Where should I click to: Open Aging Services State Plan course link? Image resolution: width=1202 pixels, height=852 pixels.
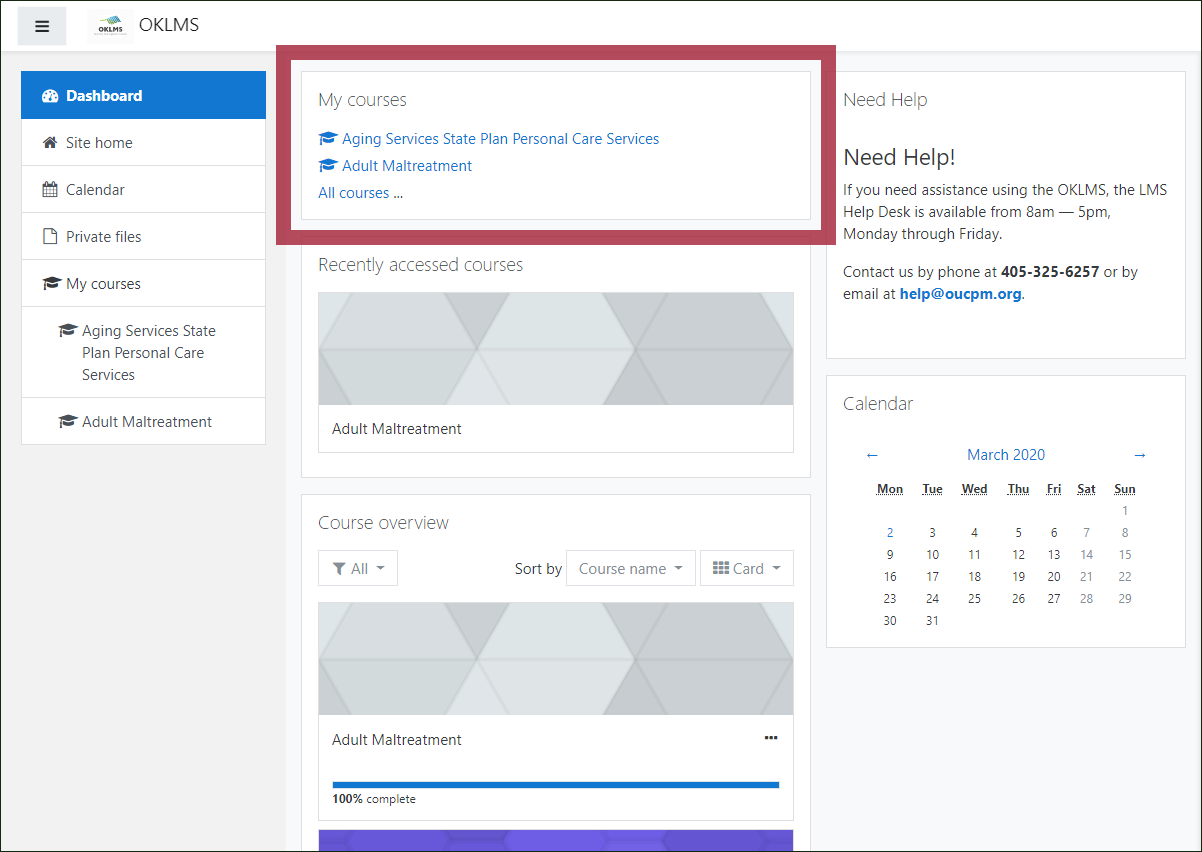[x=500, y=139]
